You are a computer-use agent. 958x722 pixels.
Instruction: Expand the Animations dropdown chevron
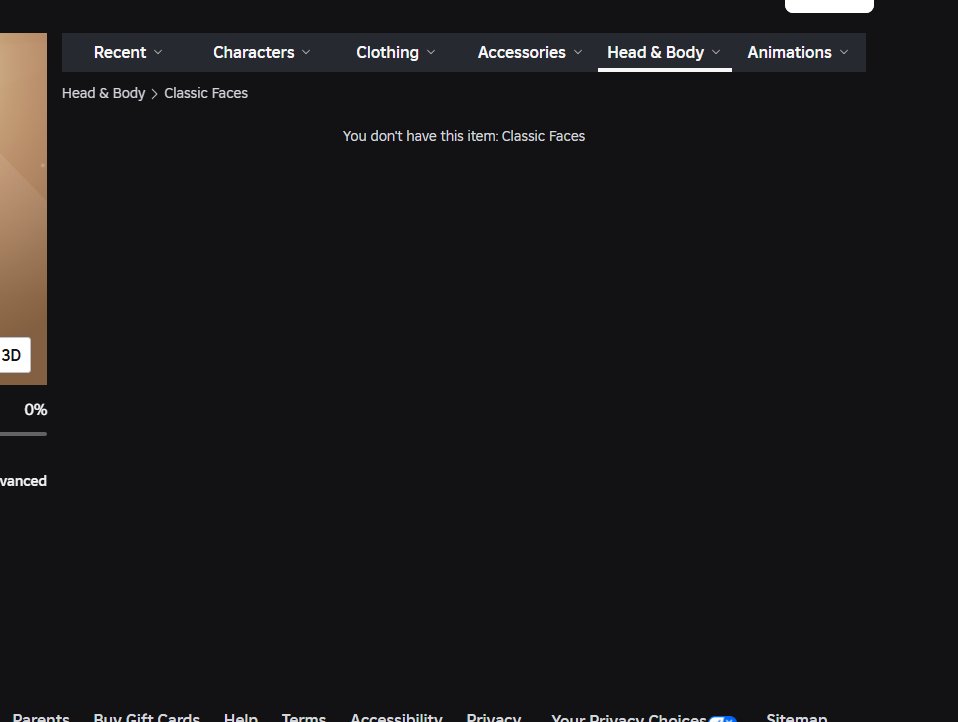(844, 53)
